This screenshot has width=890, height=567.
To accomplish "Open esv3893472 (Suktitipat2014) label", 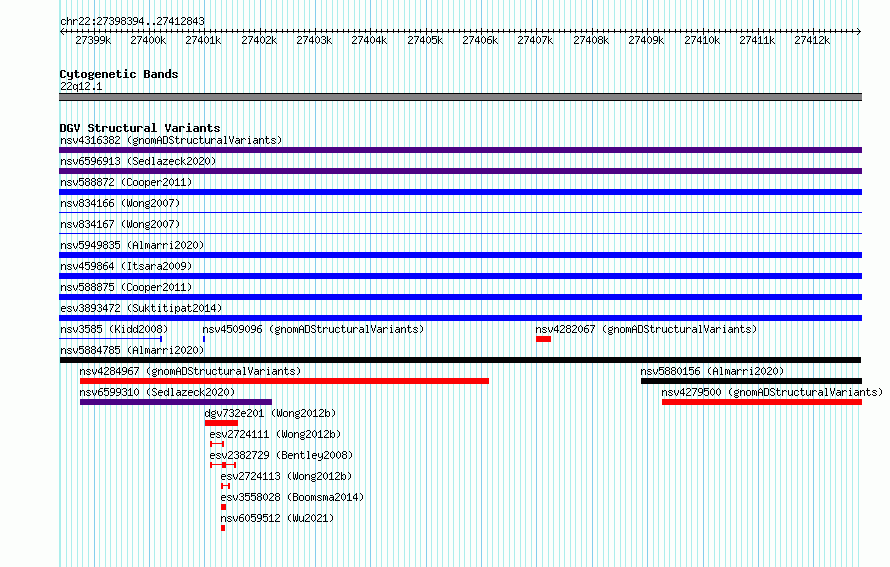I will [x=141, y=308].
